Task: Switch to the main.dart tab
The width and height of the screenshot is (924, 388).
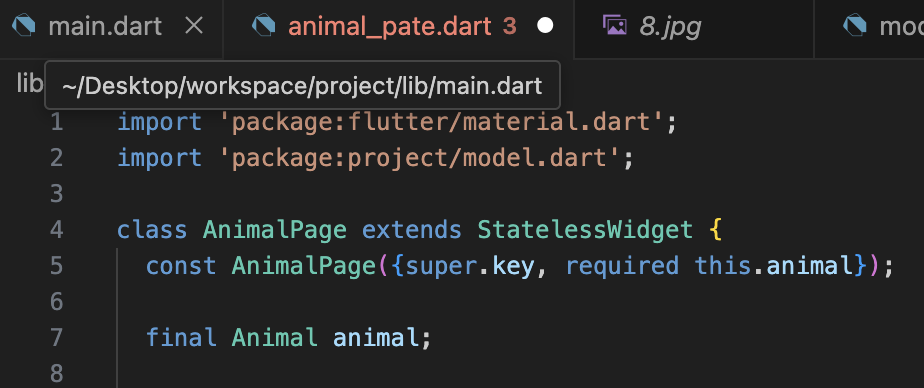Action: (x=105, y=27)
